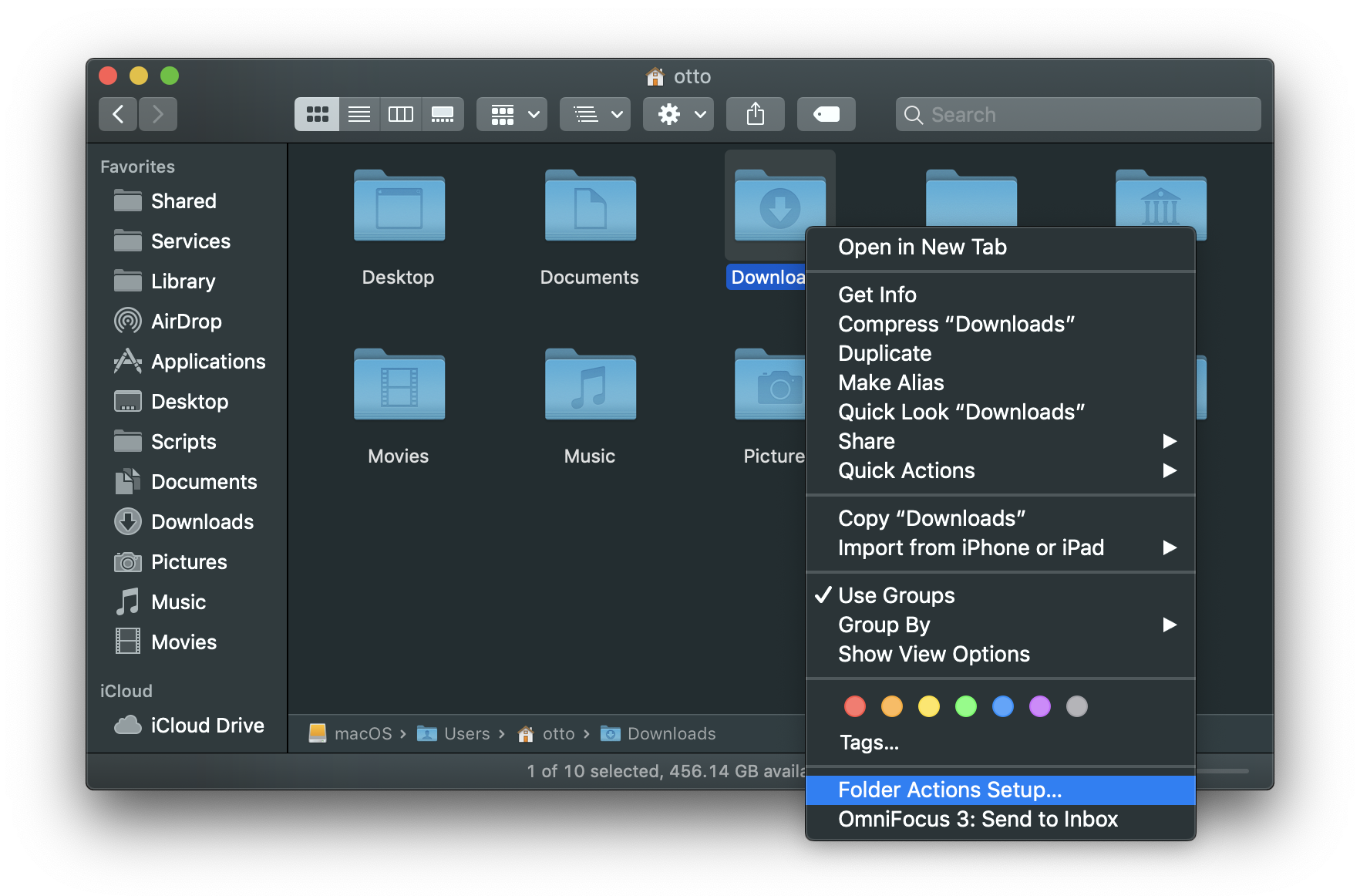Expand the Quick Actions submenu
1360x896 pixels.
point(907,470)
